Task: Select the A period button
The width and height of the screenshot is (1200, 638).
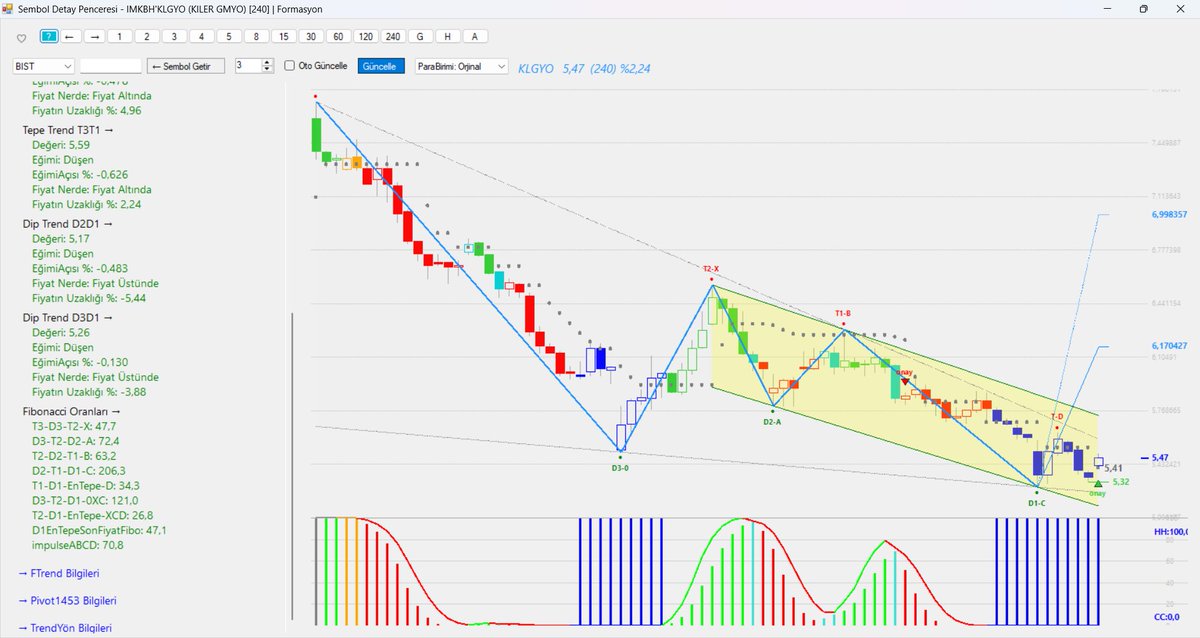Action: pos(474,36)
